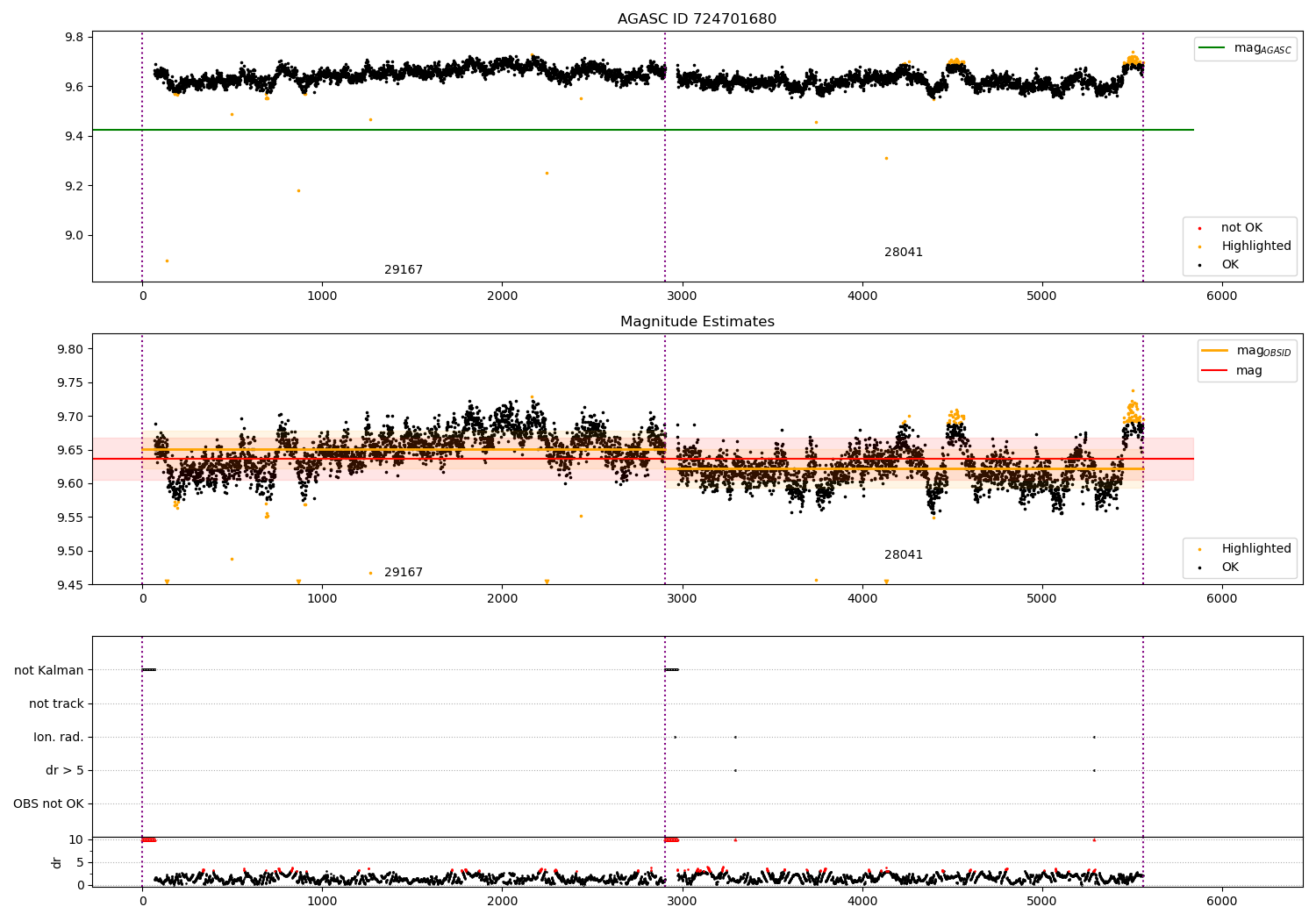Click the lowest orange outlier point near 8.9 in top plot

167,261
